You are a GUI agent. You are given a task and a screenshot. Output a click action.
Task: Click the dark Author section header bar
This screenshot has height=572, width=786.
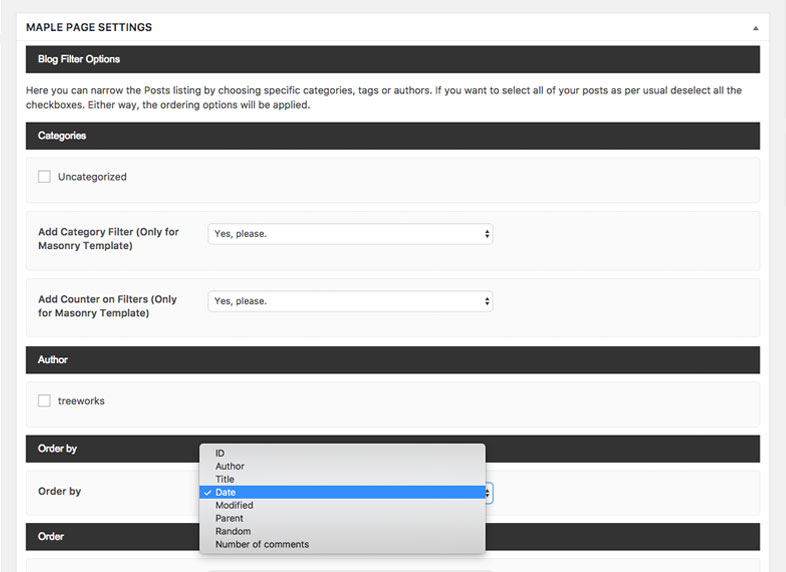[392, 360]
